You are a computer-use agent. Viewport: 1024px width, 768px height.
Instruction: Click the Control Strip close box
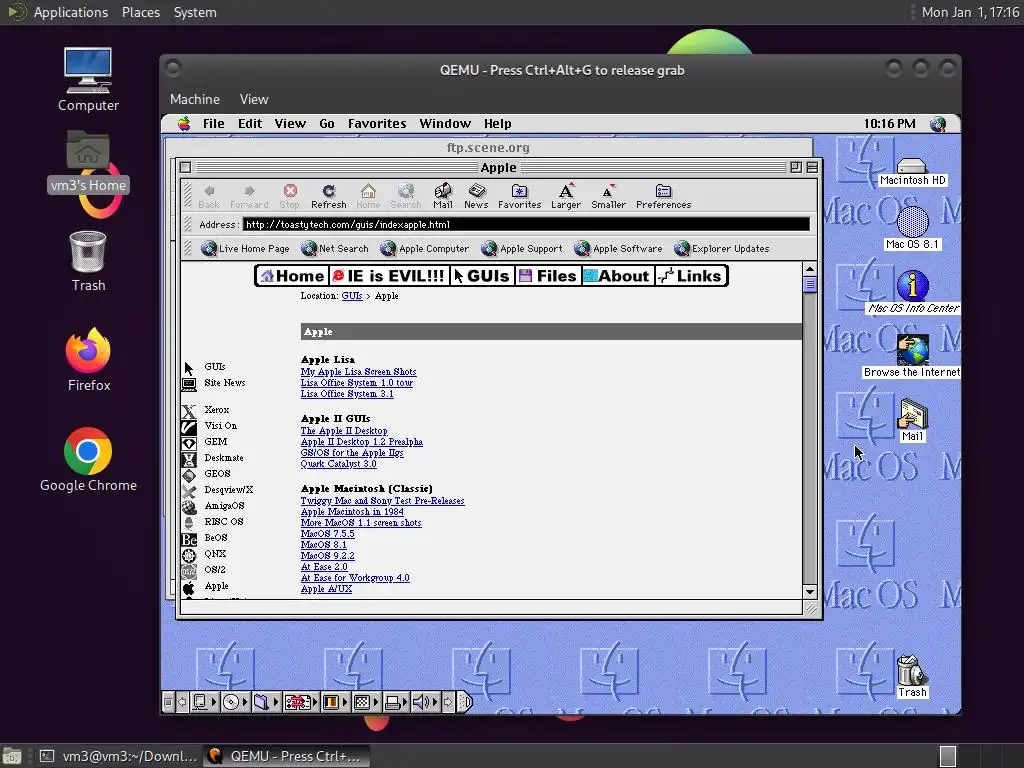coord(168,702)
